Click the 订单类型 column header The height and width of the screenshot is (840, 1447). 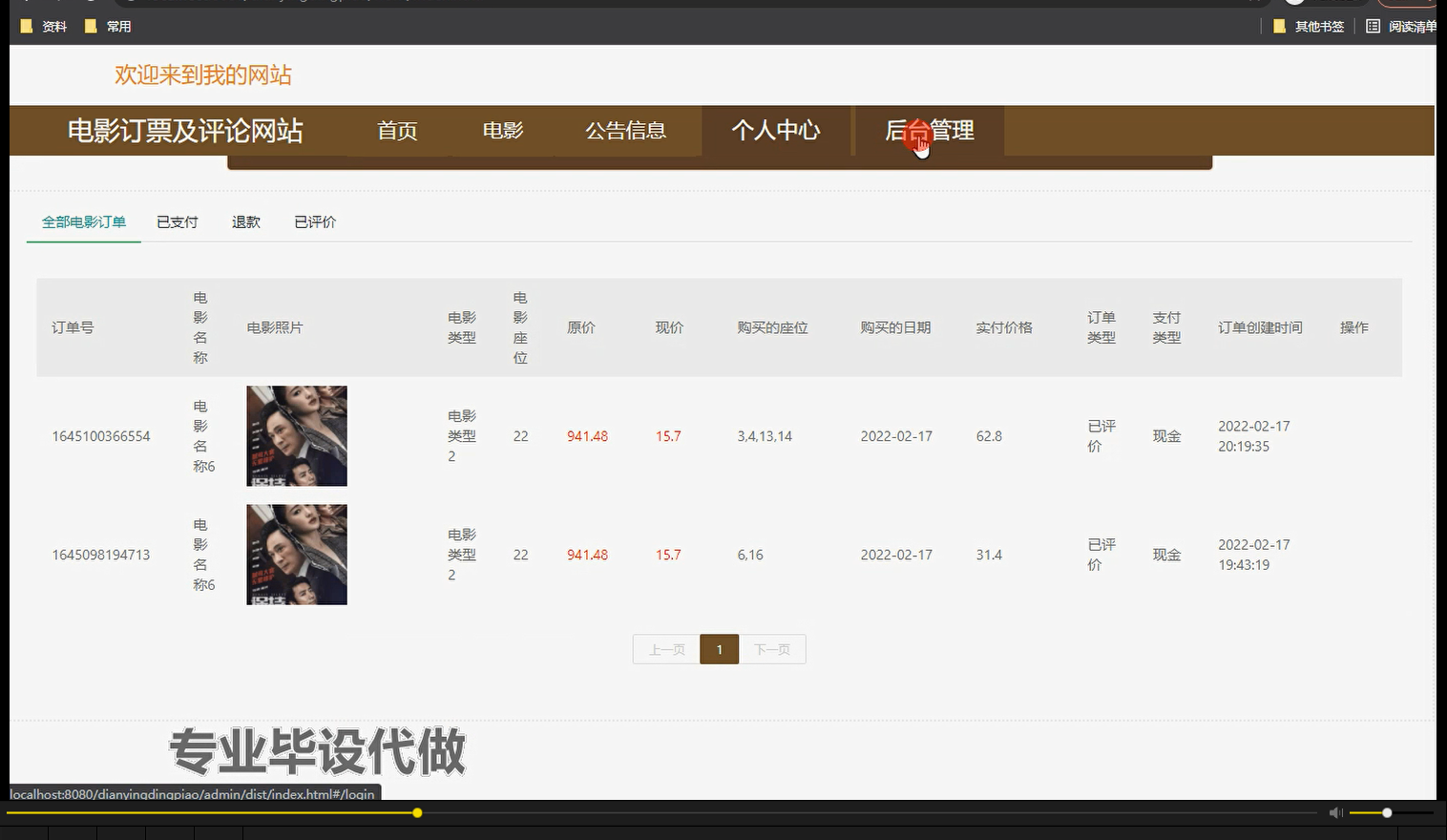(x=1101, y=327)
